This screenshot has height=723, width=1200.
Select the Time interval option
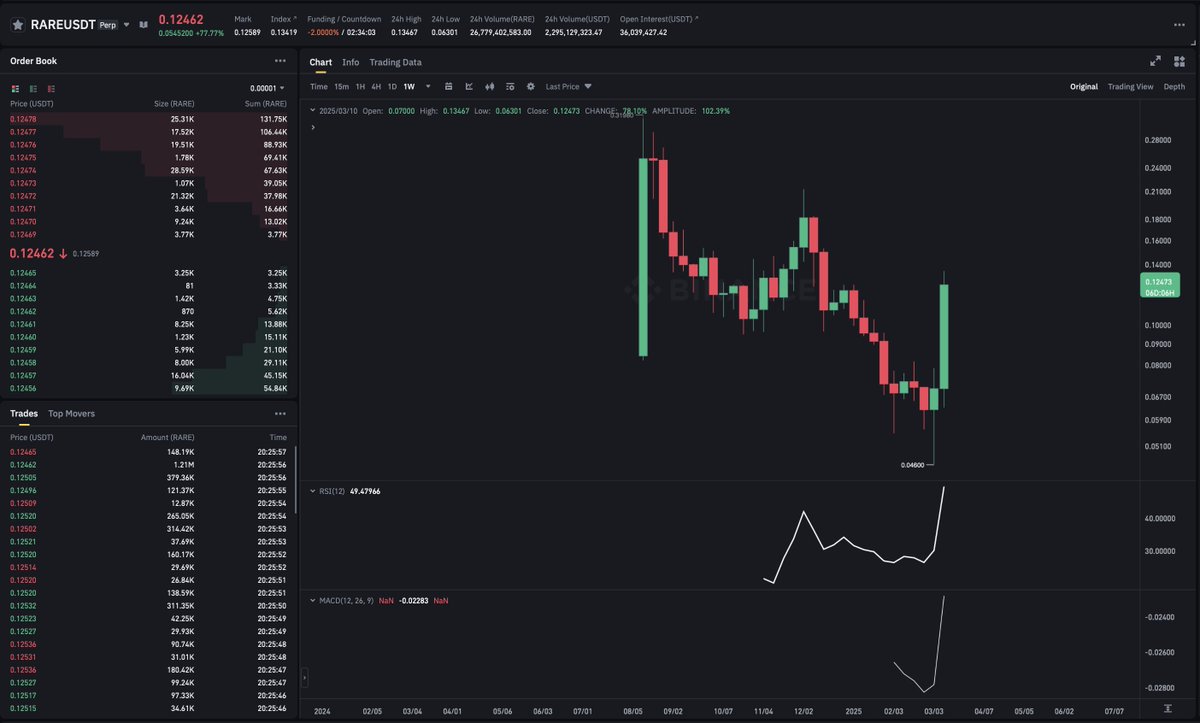318,87
